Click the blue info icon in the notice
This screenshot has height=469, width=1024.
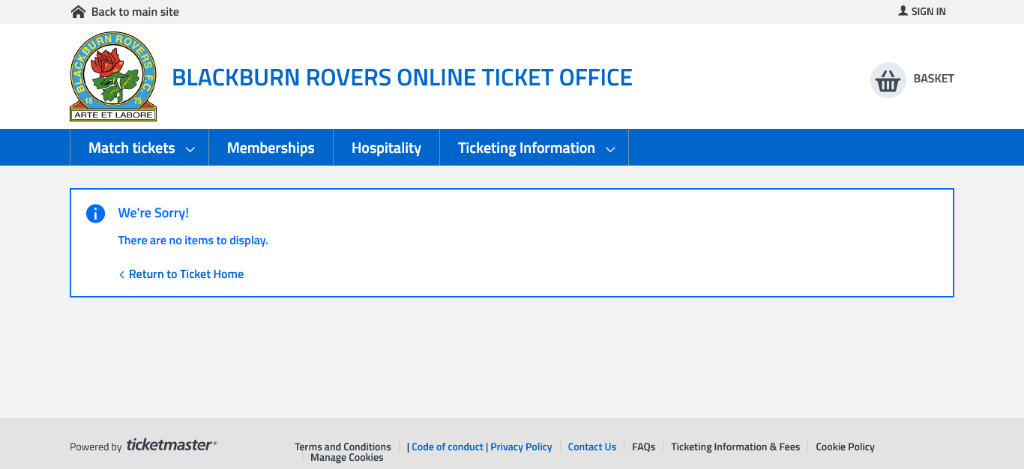95,213
